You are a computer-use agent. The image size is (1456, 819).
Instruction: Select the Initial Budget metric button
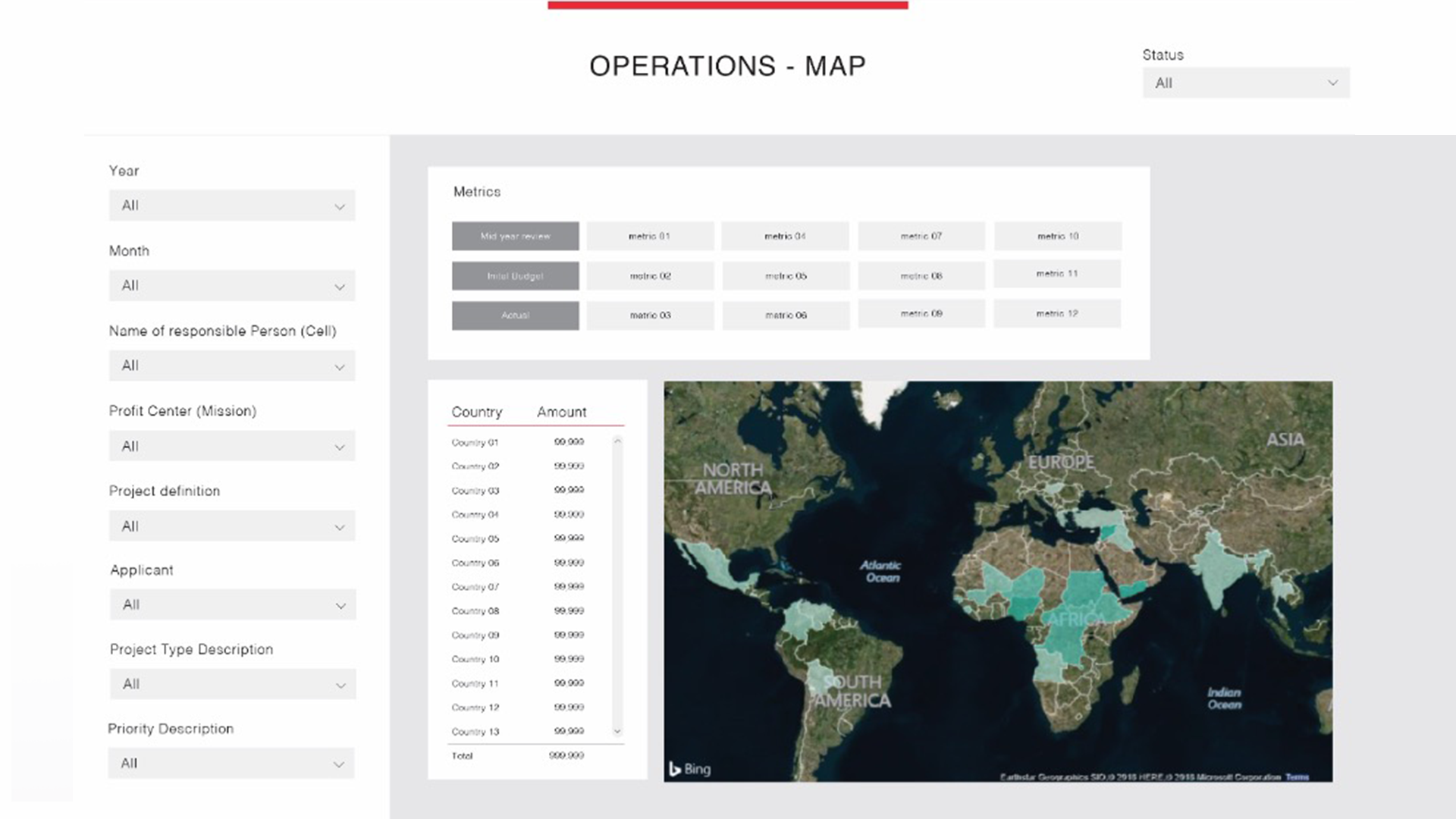516,276
